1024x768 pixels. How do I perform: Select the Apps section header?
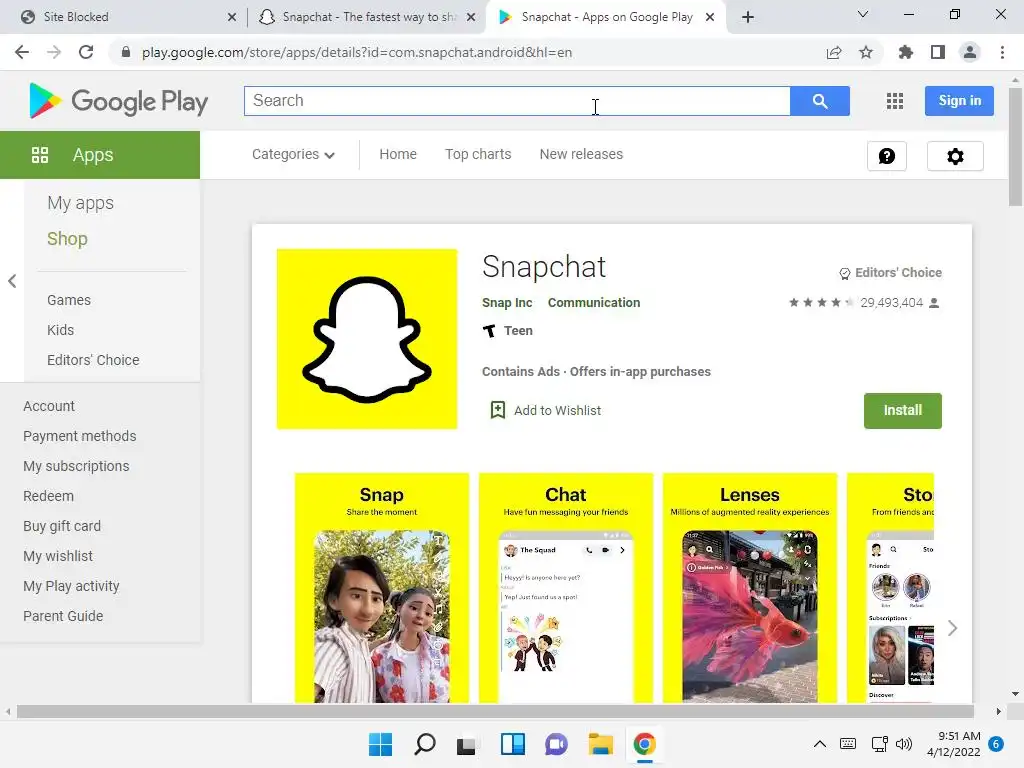(100, 155)
